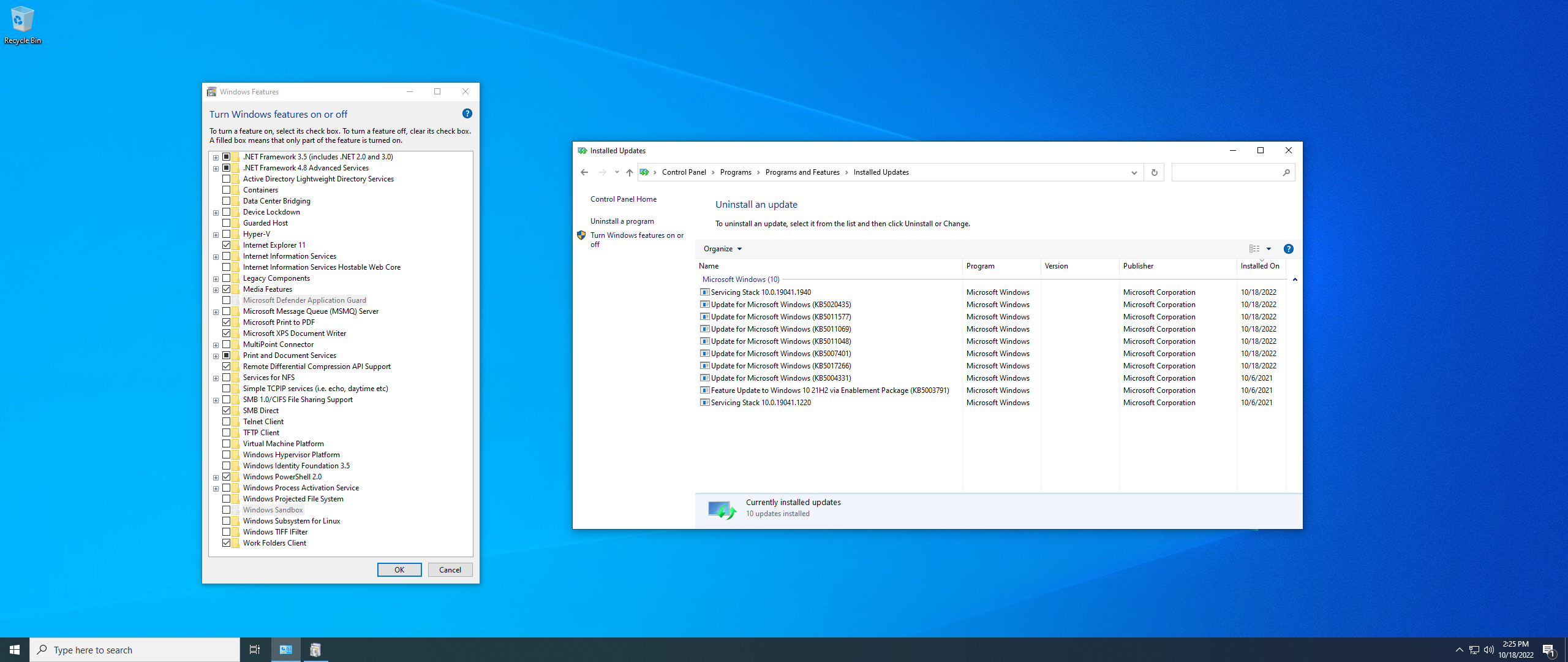This screenshot has width=1568, height=662.
Task: Click the folder icon next to Telnet Client
Action: click(x=236, y=422)
